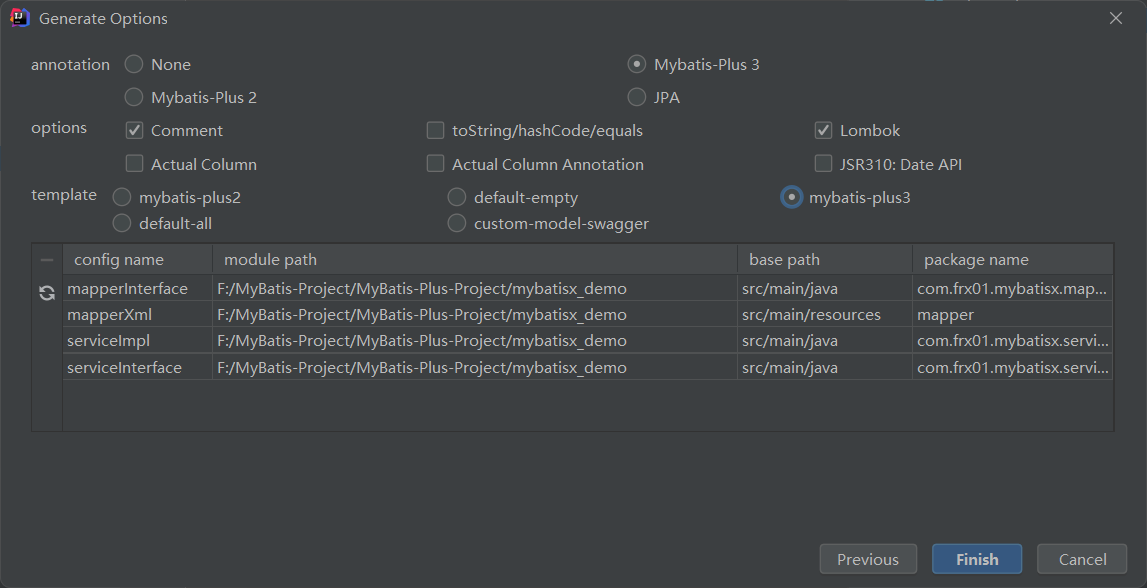Select the serviceInterface config name cell
Image resolution: width=1147 pixels, height=588 pixels.
tap(138, 367)
